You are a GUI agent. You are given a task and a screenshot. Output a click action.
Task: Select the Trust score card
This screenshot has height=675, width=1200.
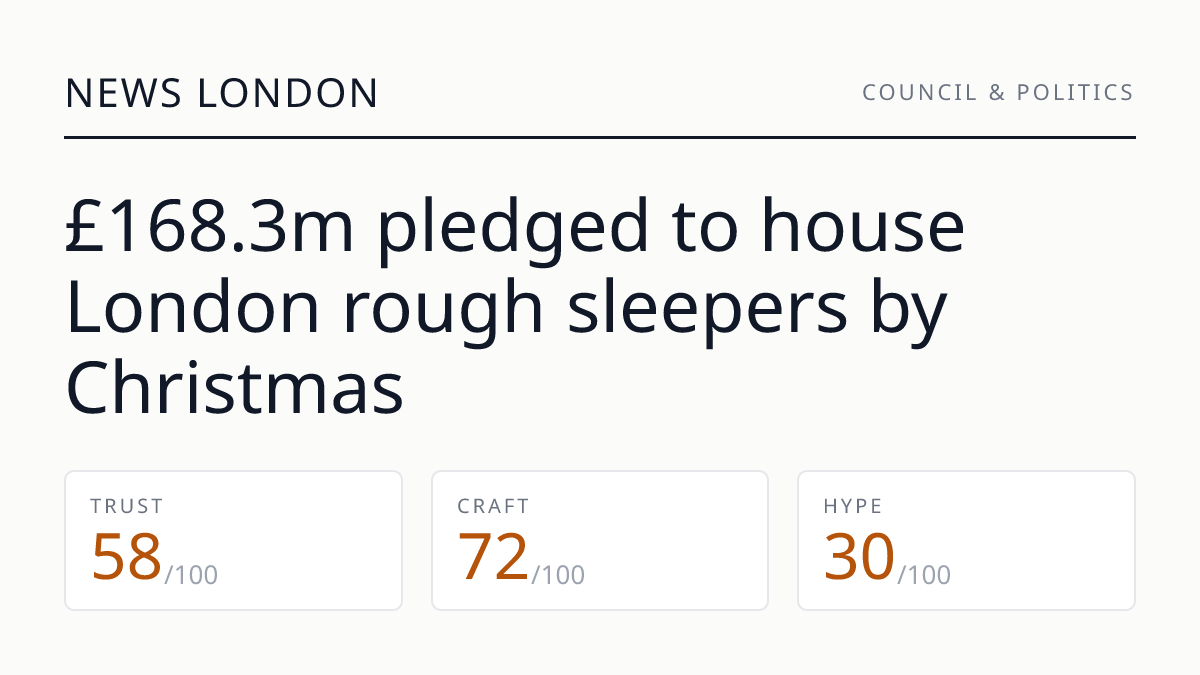[x=233, y=540]
